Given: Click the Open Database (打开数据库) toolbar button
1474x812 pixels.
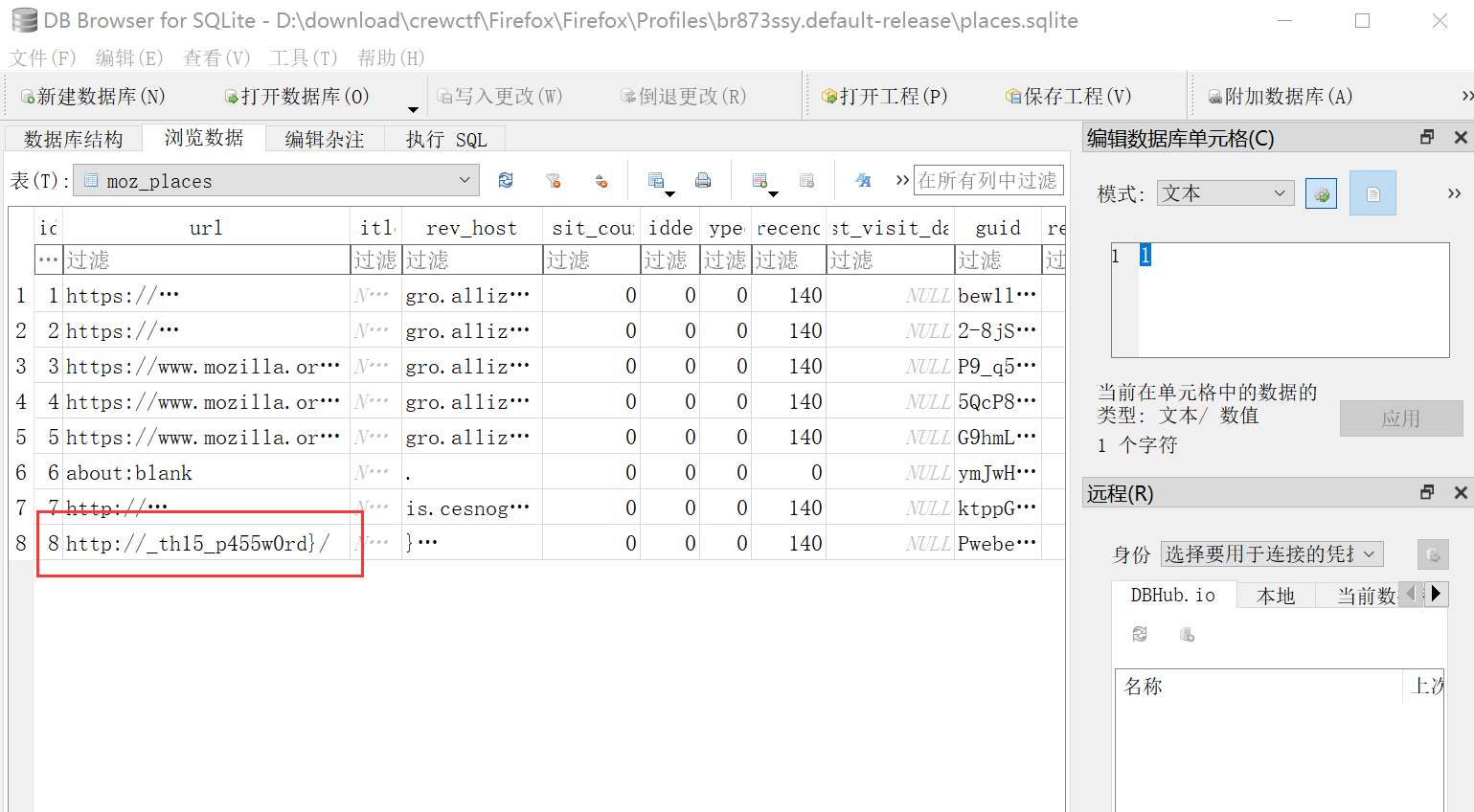Looking at the screenshot, I should 297,97.
